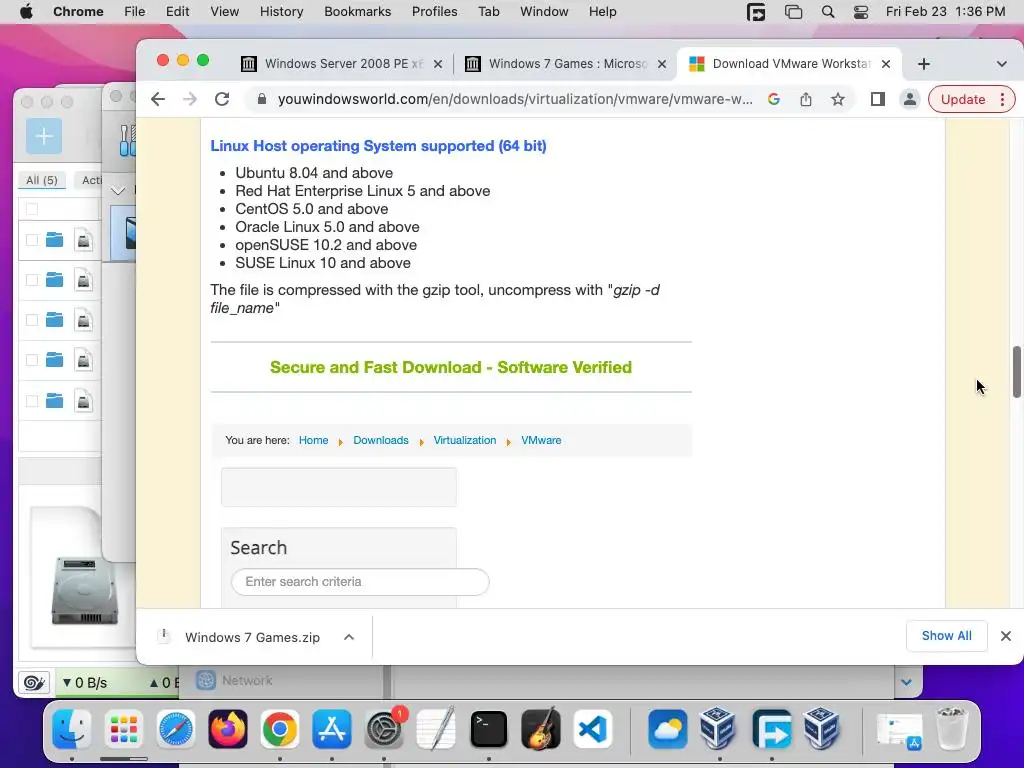This screenshot has height=768, width=1024.
Task: Click Show All downloads button
Action: (946, 636)
